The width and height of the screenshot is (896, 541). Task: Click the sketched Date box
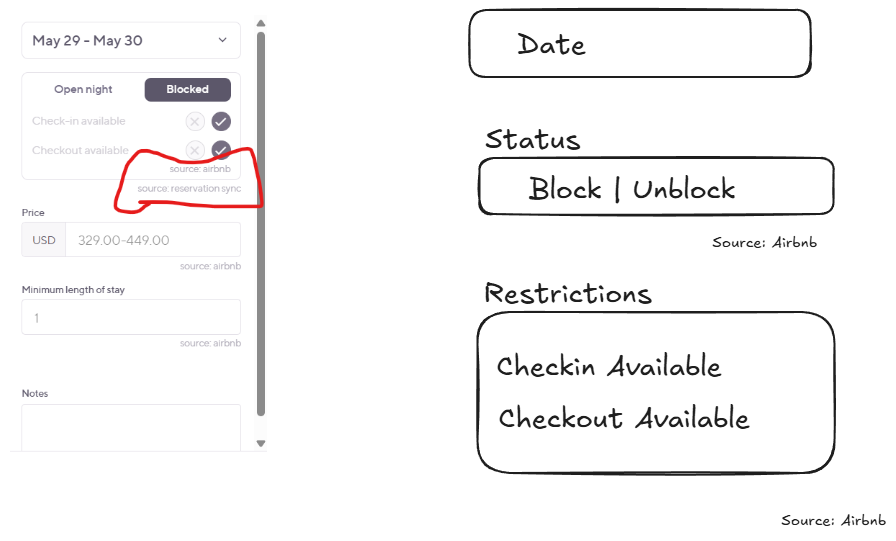(640, 43)
